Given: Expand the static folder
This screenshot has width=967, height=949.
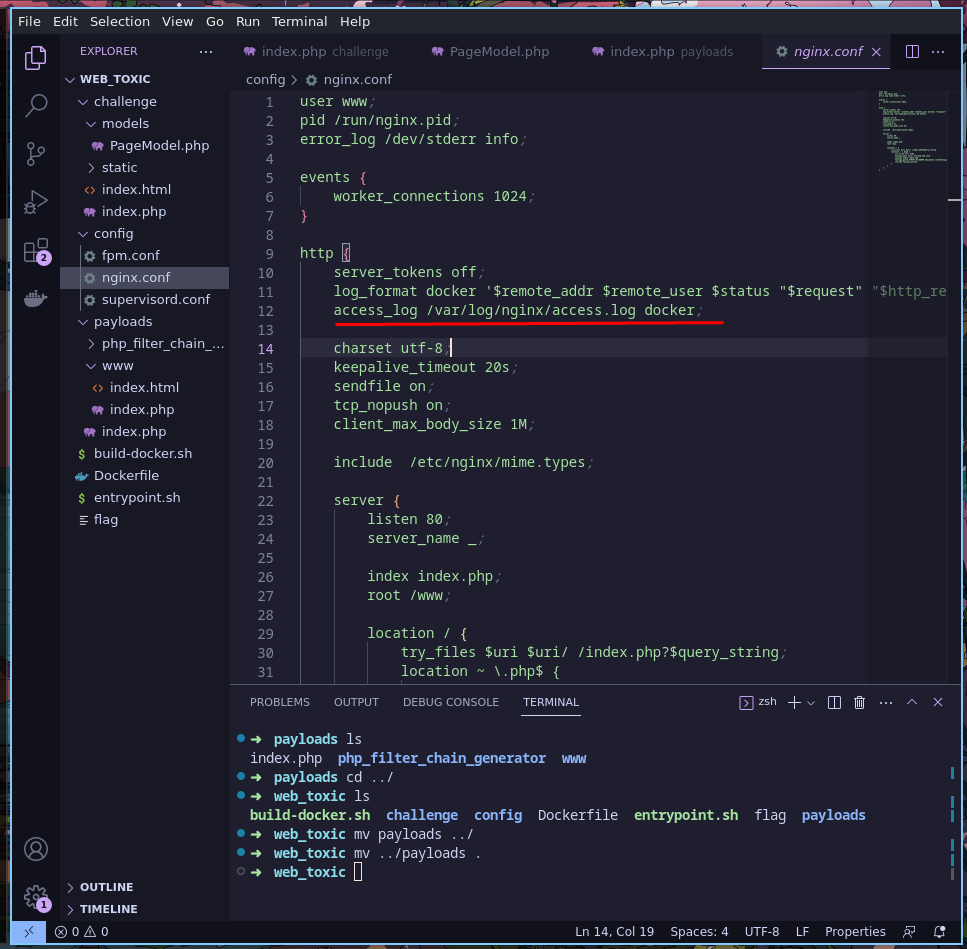Looking at the screenshot, I should pos(119,167).
